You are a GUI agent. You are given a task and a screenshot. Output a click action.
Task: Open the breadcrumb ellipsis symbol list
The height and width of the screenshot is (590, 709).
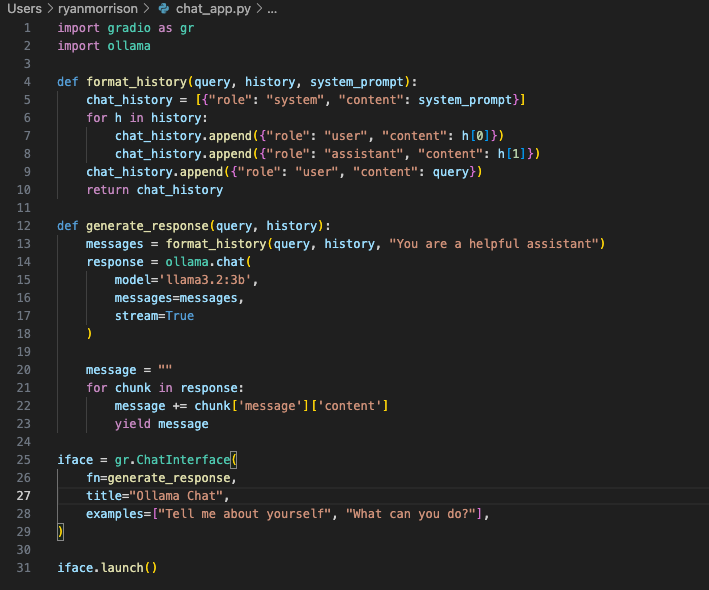(x=272, y=9)
